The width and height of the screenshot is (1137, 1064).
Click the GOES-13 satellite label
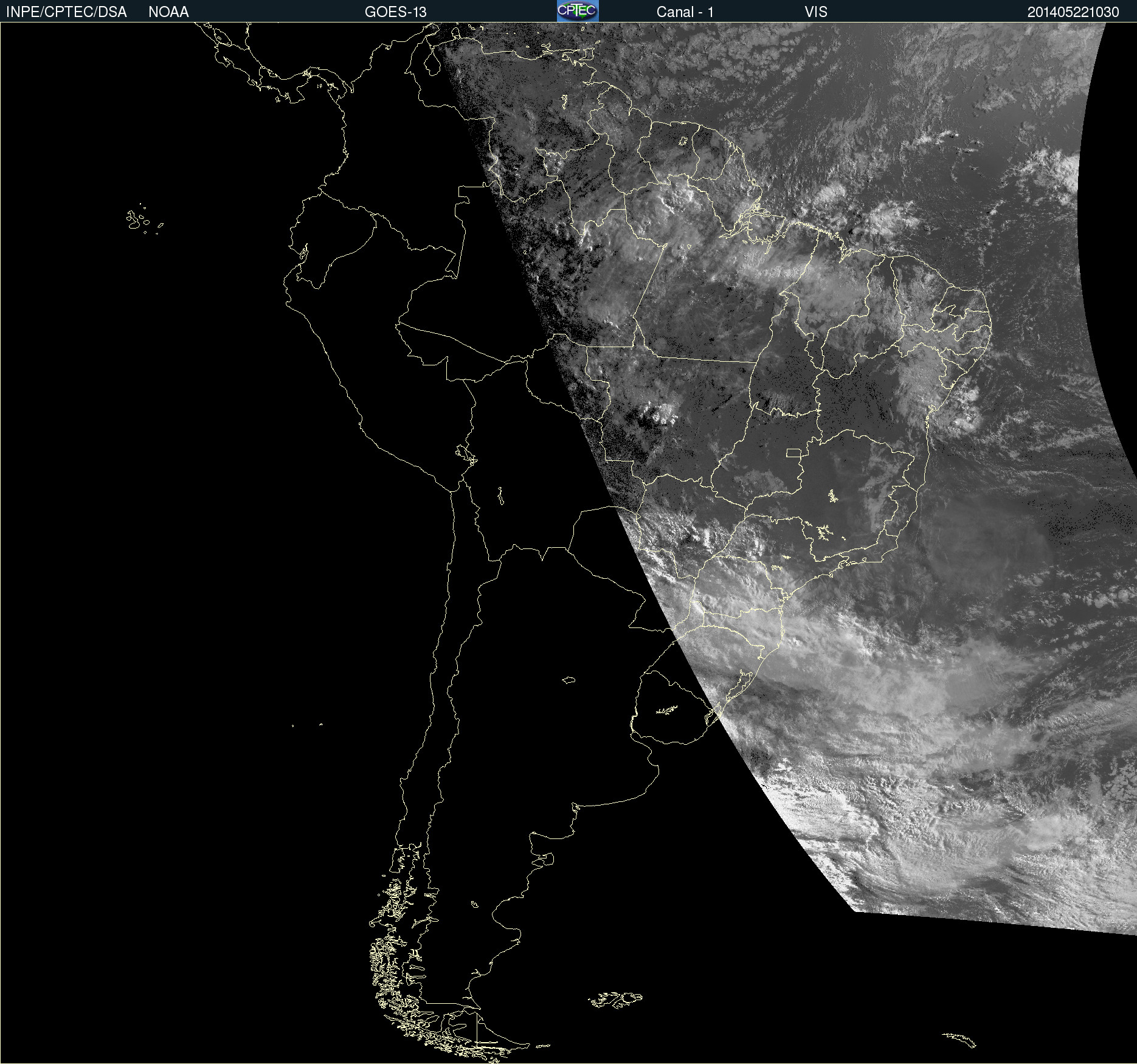396,12
